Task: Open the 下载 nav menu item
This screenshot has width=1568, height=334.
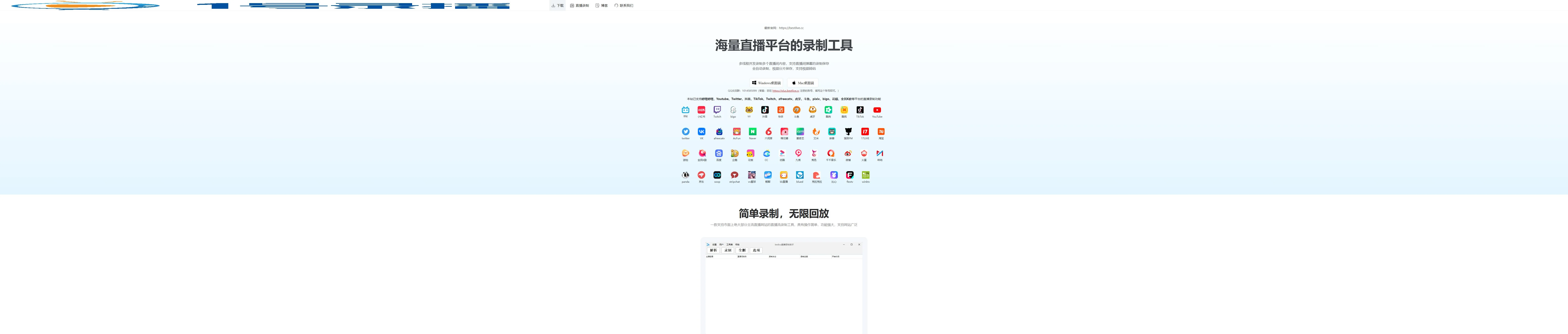Action: pyautogui.click(x=557, y=5)
